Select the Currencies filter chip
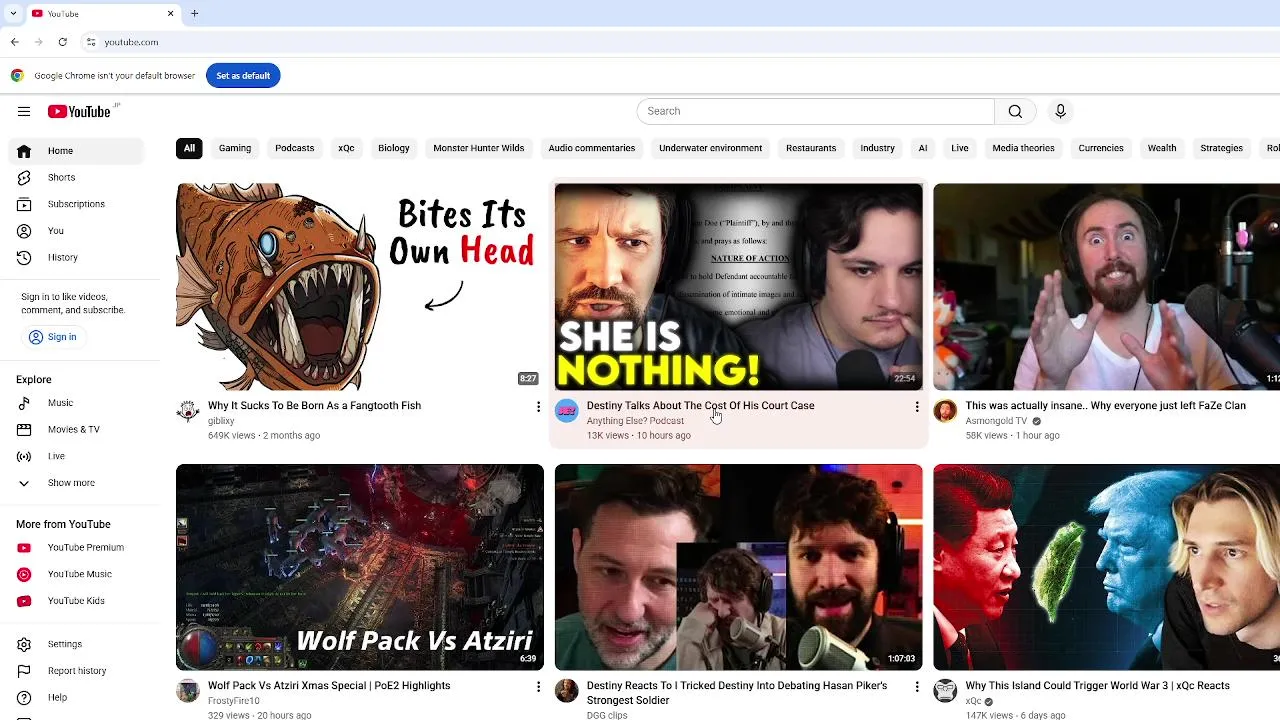The image size is (1280, 720). tap(1101, 148)
